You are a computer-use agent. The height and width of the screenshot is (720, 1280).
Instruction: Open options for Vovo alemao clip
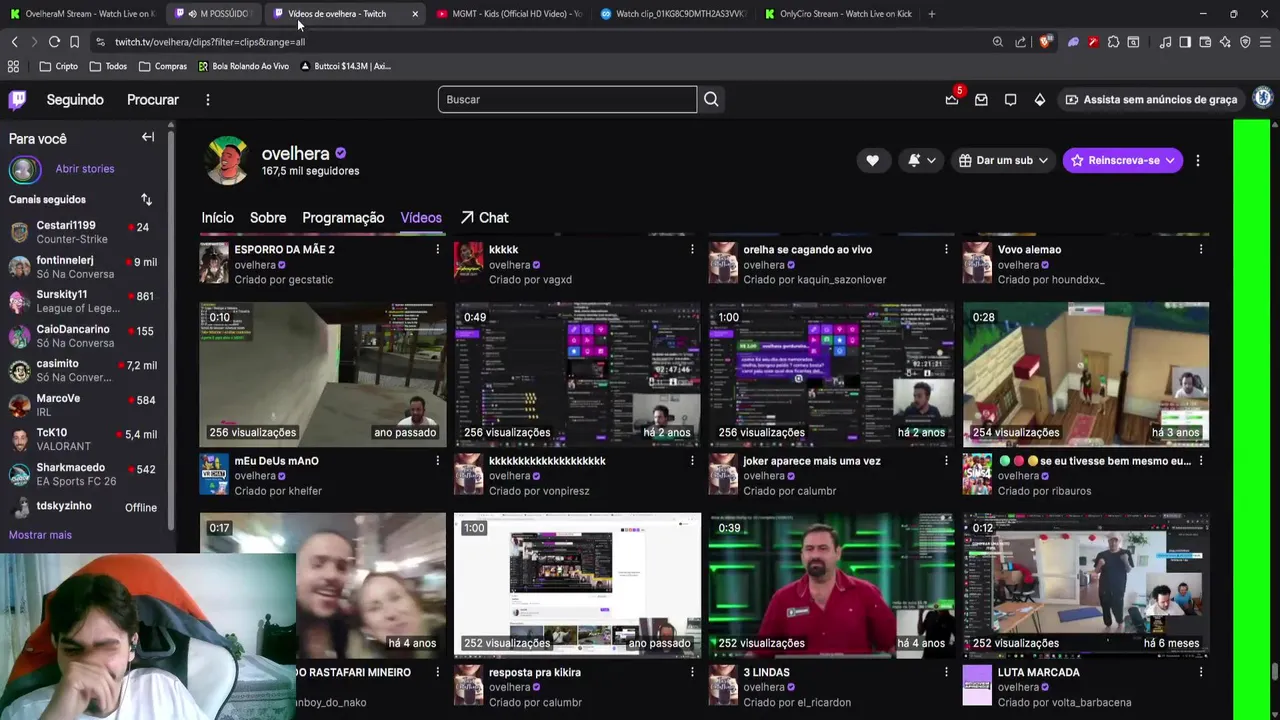[x=1201, y=249]
